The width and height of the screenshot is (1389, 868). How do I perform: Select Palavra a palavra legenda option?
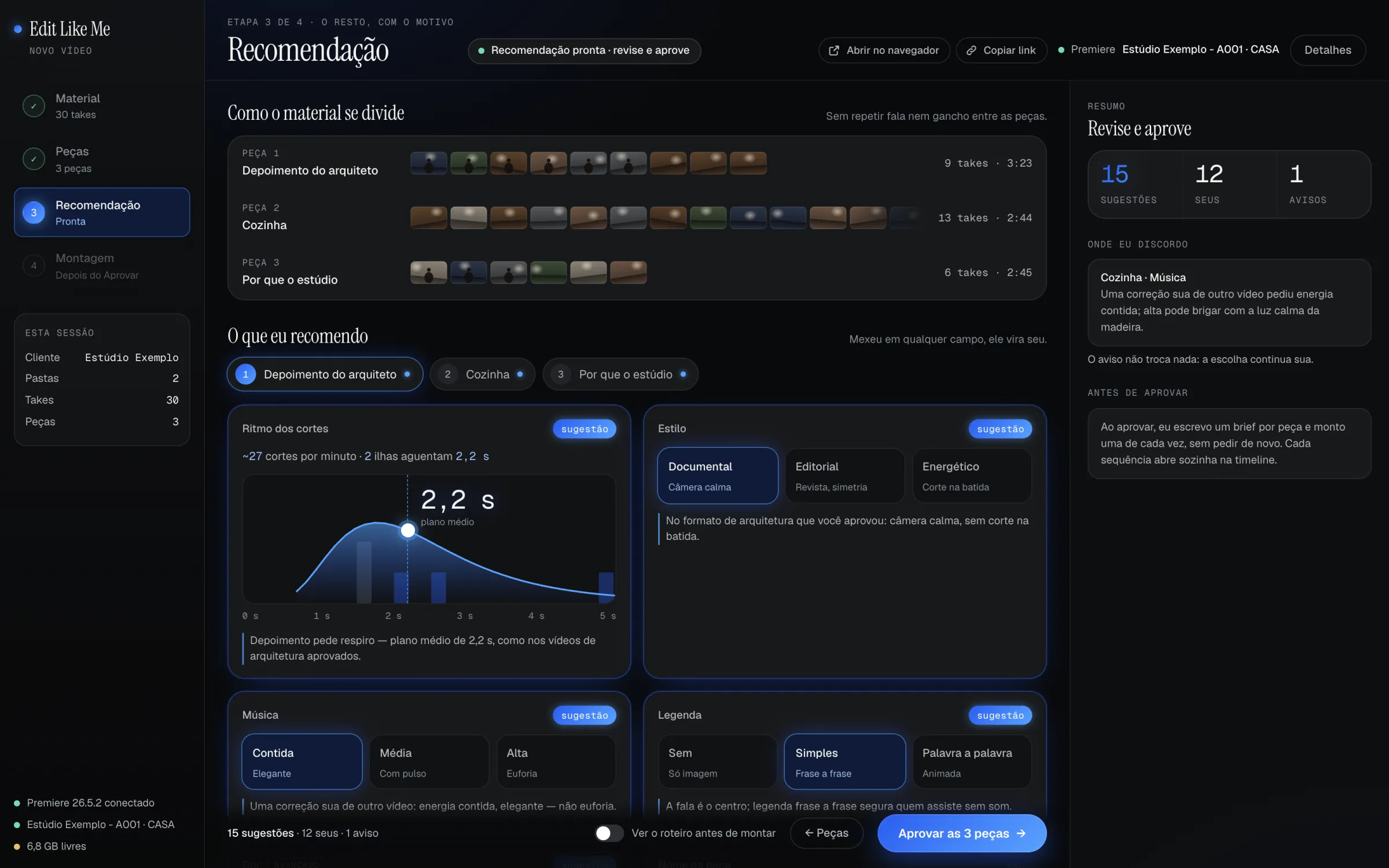pos(972,762)
